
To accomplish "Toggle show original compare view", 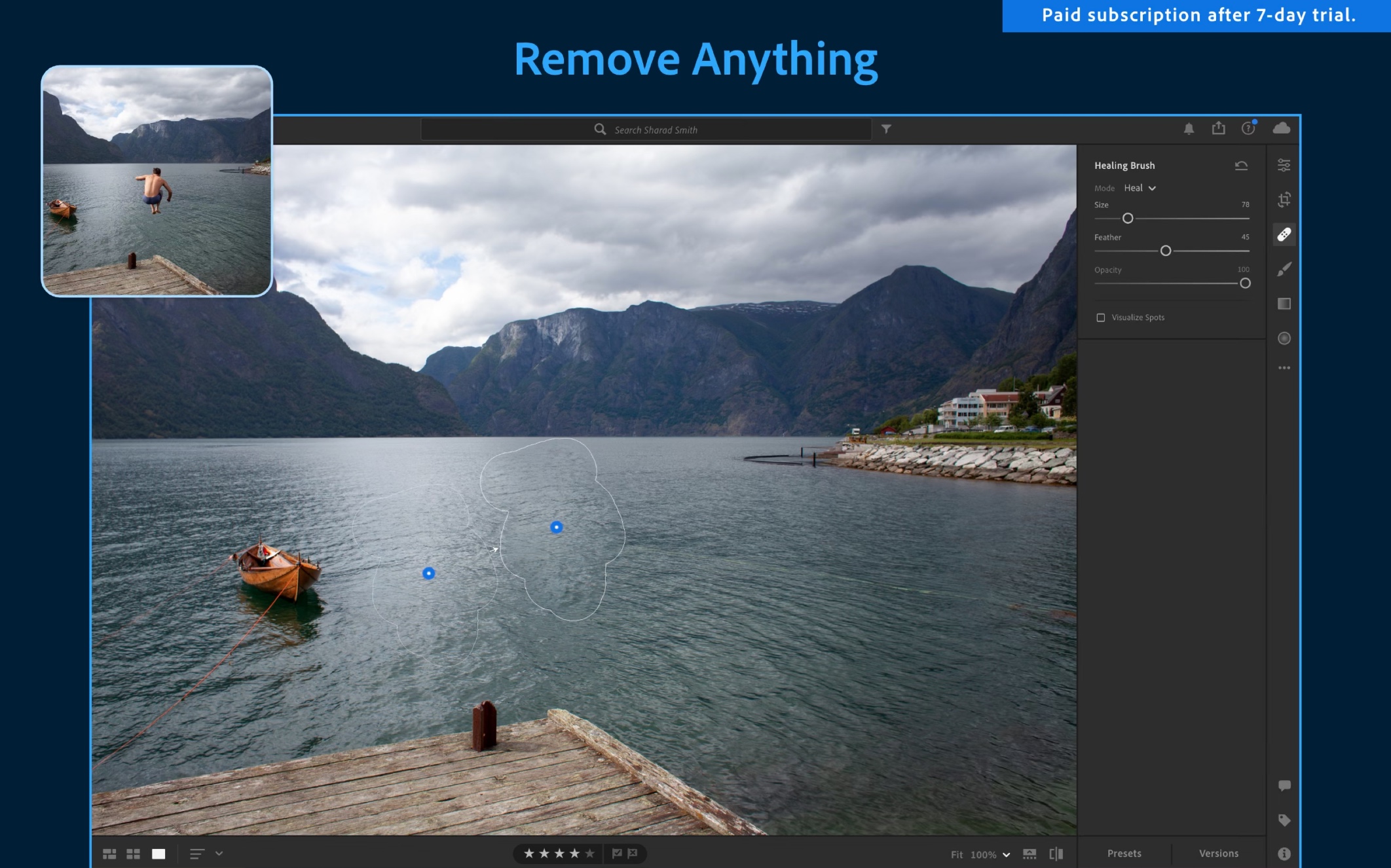I will (1056, 854).
